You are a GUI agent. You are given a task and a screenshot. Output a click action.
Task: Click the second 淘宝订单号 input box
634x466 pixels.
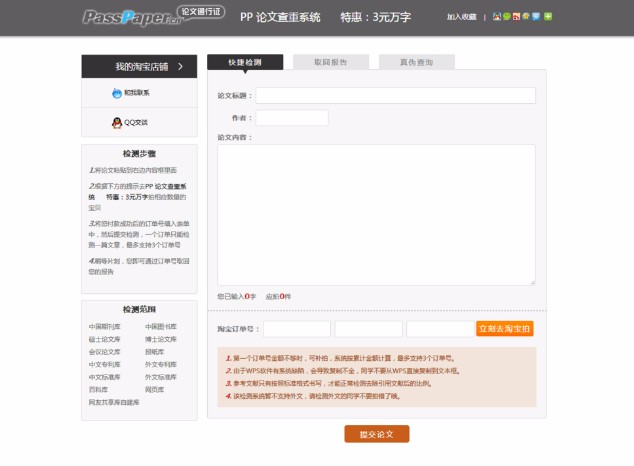(368, 329)
